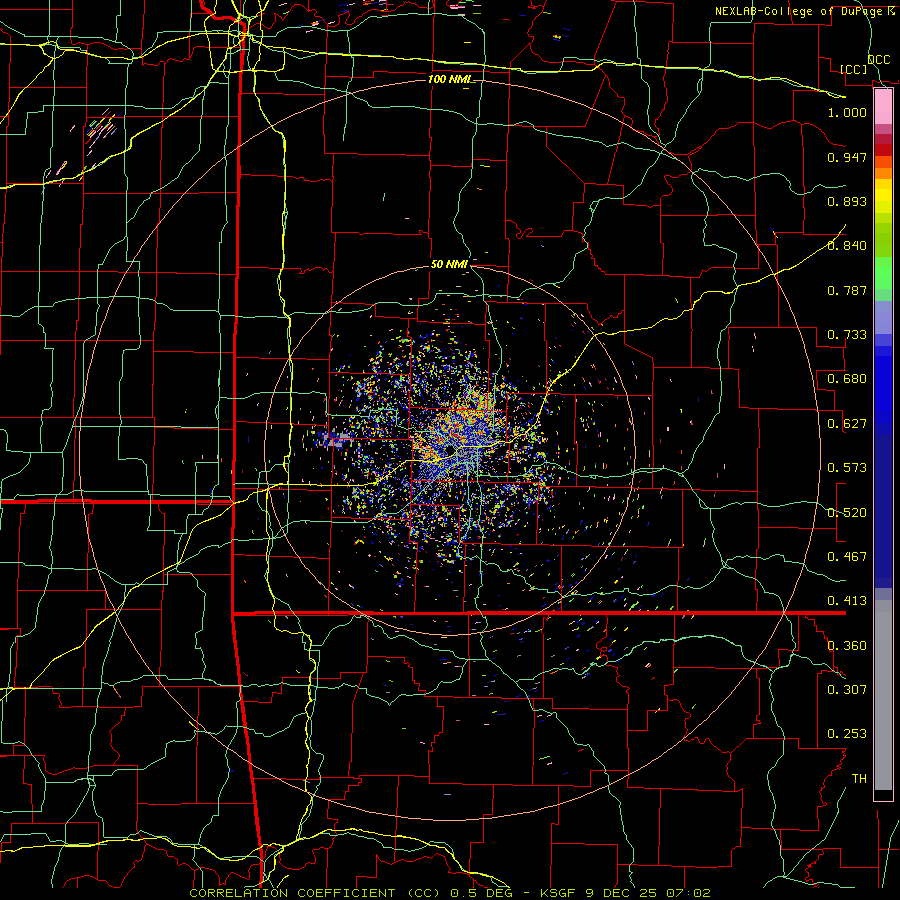
Task: Click the TH label near legend bottom
Action: [x=859, y=779]
